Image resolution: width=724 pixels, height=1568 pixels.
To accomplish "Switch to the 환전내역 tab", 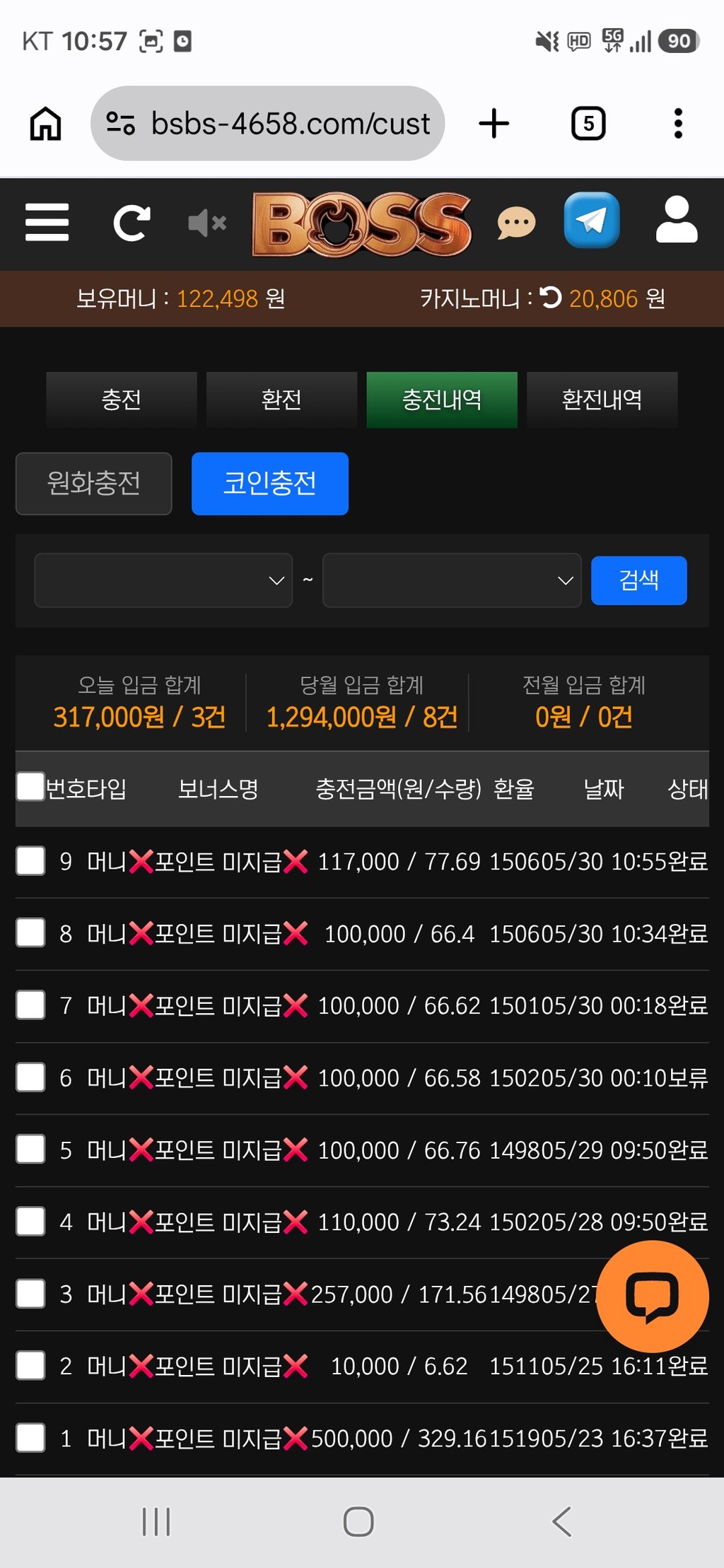I will click(602, 399).
